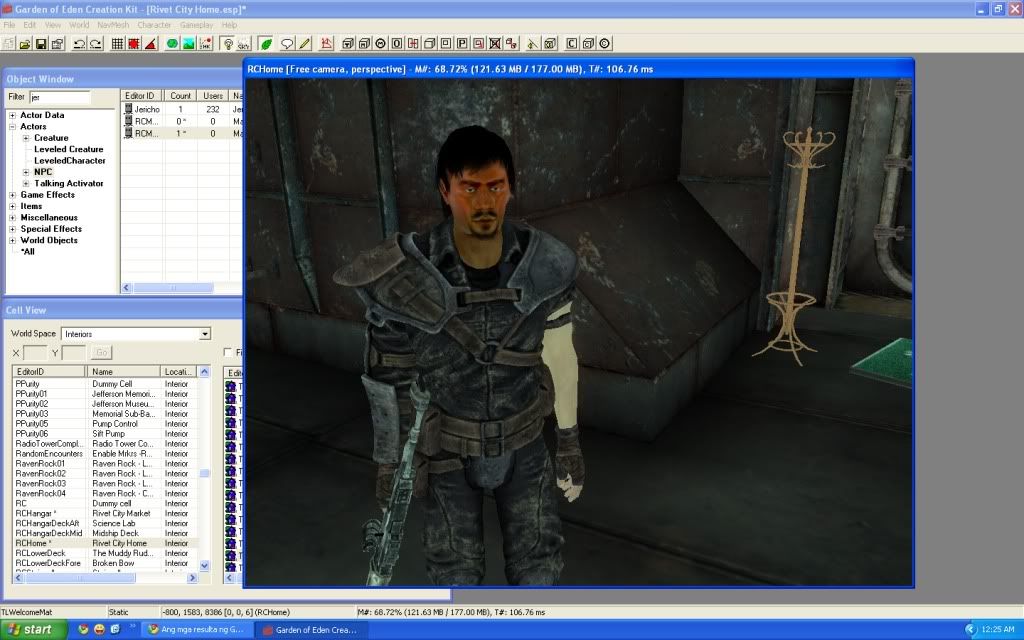Click the boxed O navmesh icon
1024x640 pixels.
click(x=397, y=44)
